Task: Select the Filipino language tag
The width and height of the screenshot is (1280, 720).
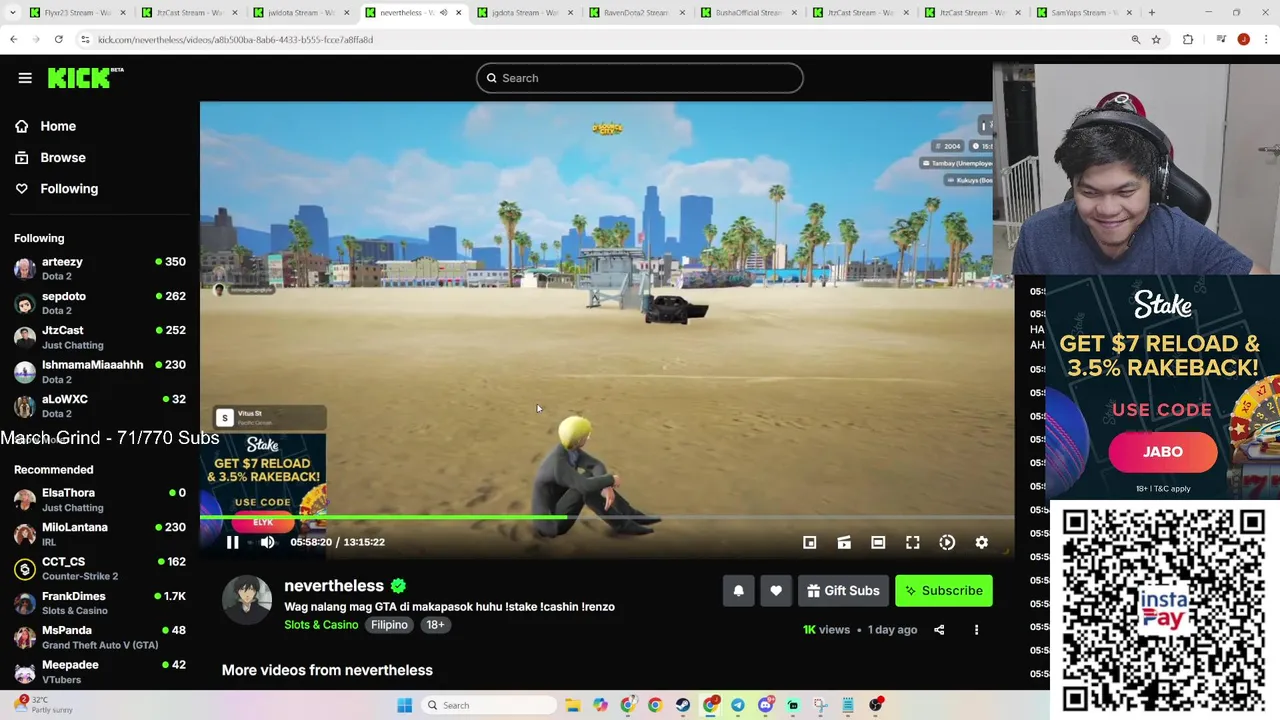Action: [x=389, y=625]
